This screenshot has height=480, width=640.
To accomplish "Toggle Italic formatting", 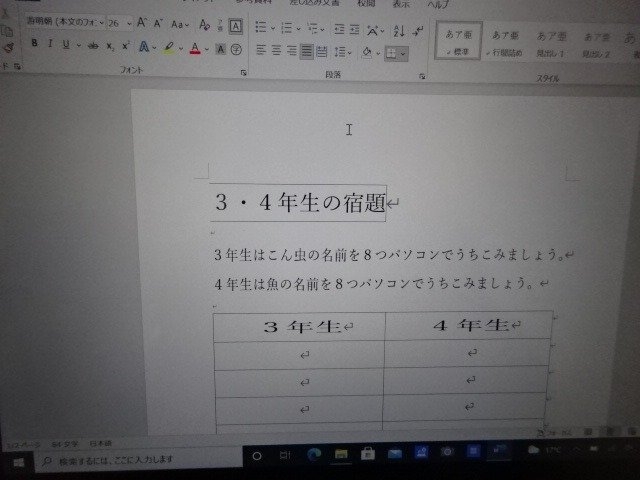I will (x=50, y=45).
